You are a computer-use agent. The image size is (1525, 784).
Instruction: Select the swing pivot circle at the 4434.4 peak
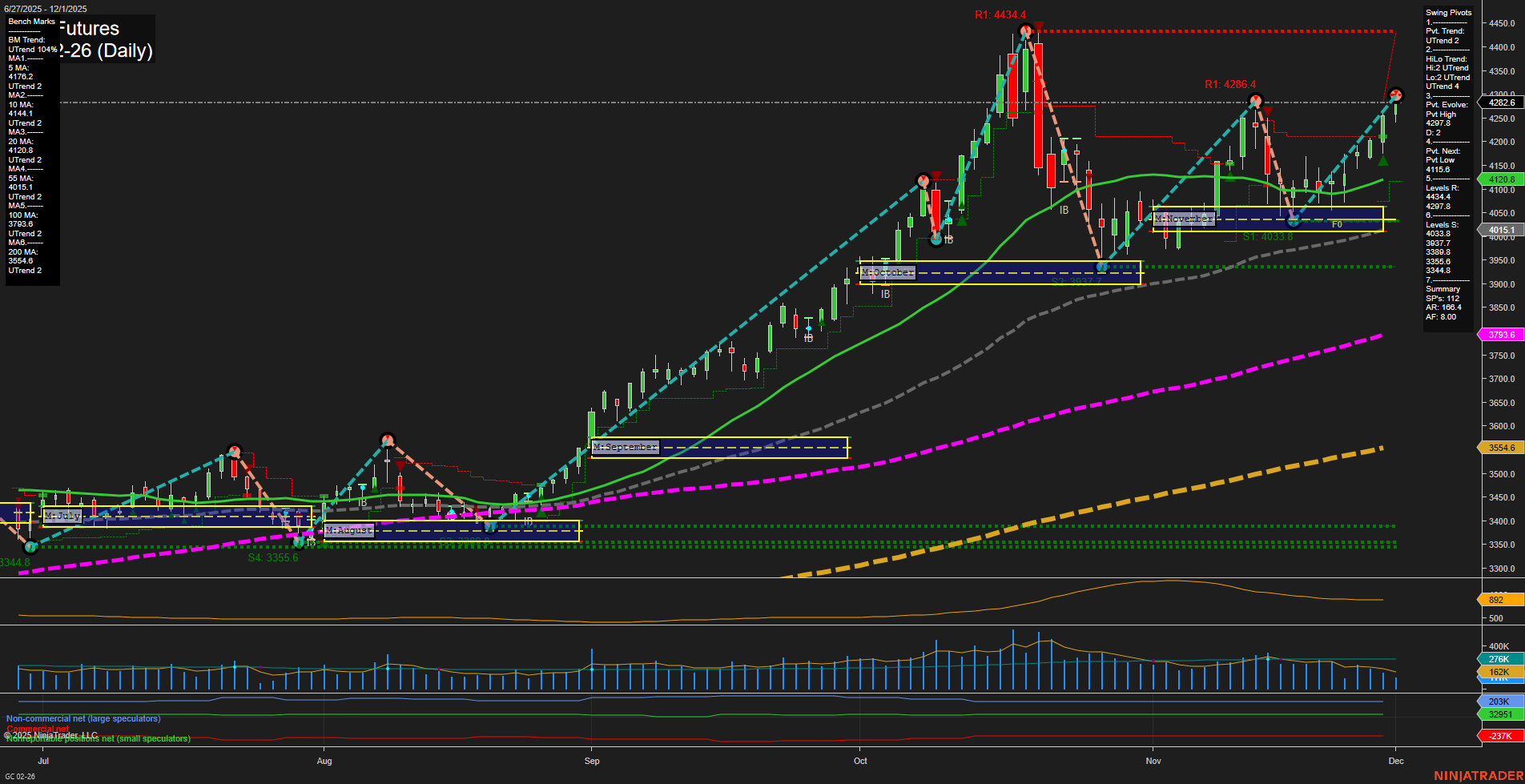coord(1025,30)
